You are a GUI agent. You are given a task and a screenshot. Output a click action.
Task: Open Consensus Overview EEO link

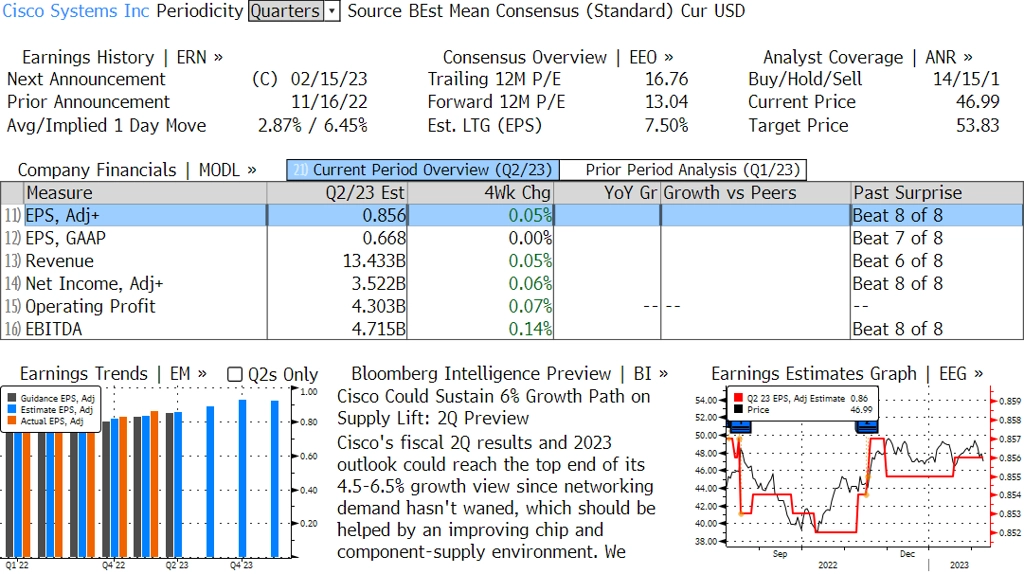(558, 57)
